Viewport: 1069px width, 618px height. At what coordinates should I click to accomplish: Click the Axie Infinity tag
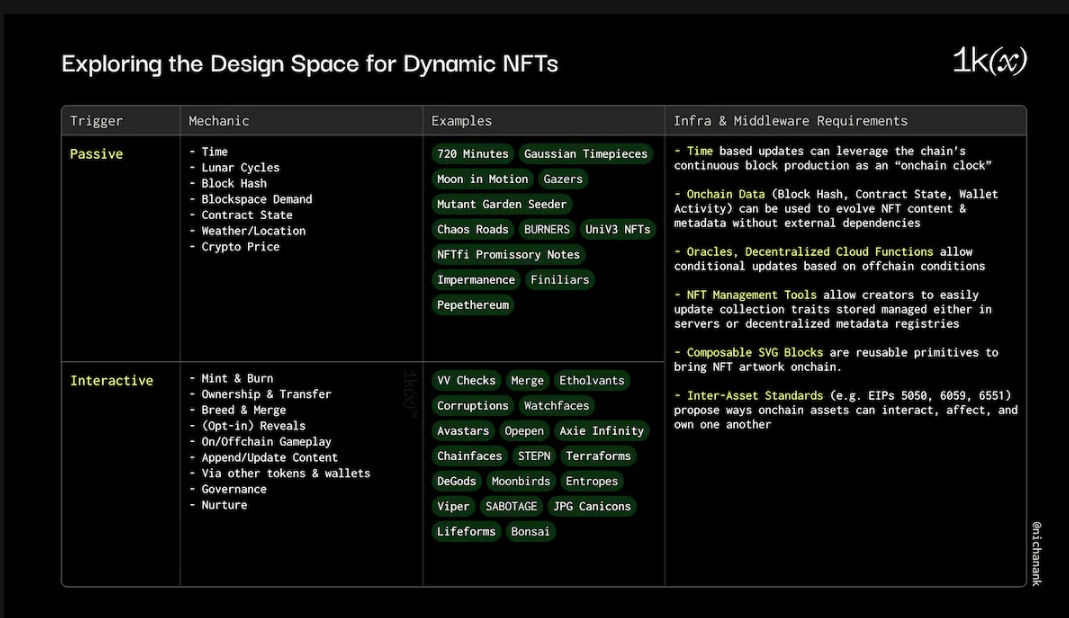click(602, 431)
